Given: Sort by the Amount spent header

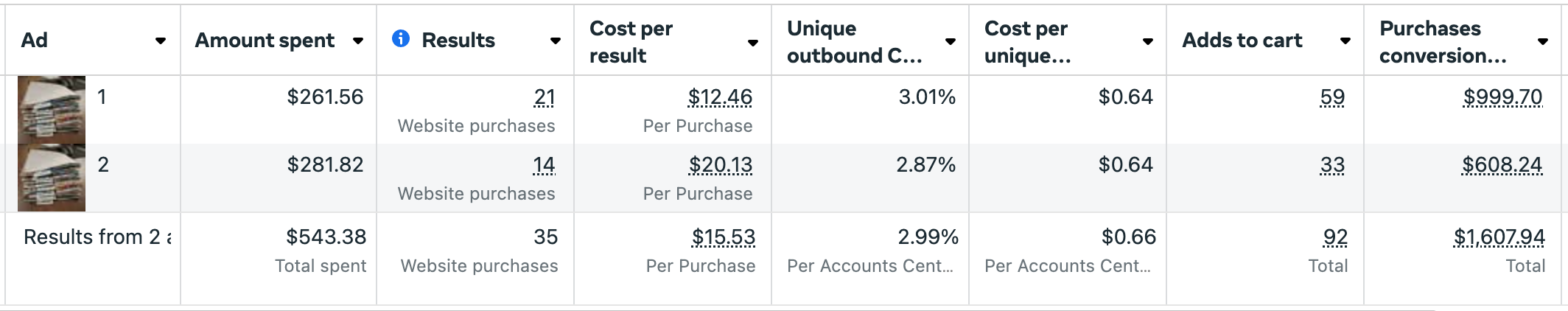Looking at the screenshot, I should click(x=265, y=41).
